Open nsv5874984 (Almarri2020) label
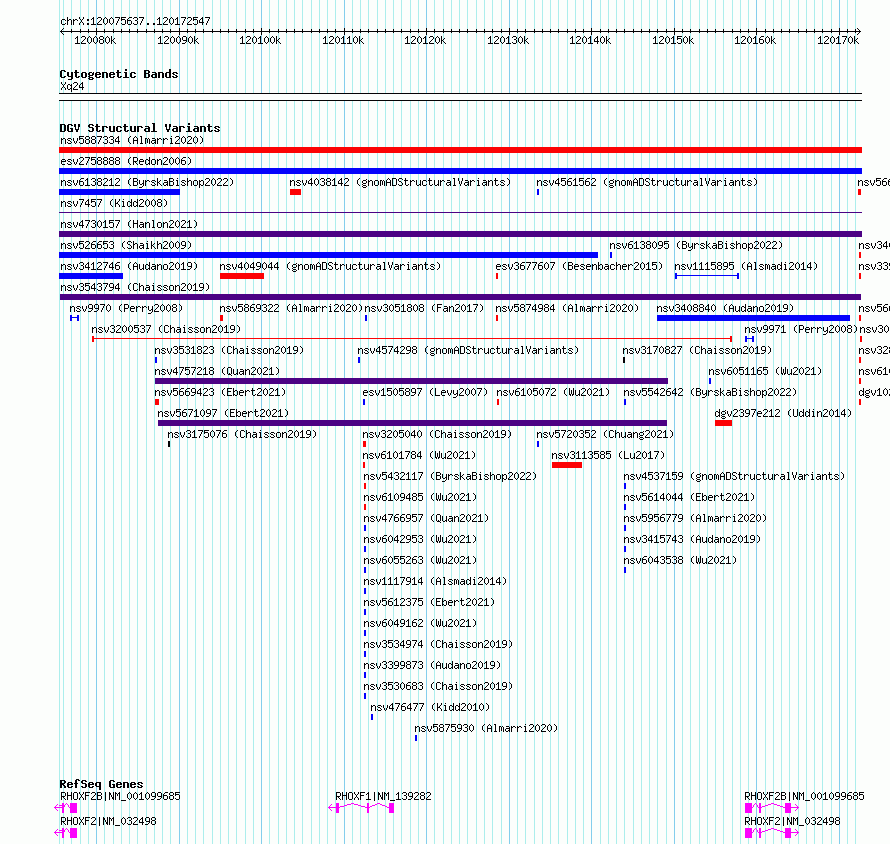The image size is (890, 844). point(567,308)
